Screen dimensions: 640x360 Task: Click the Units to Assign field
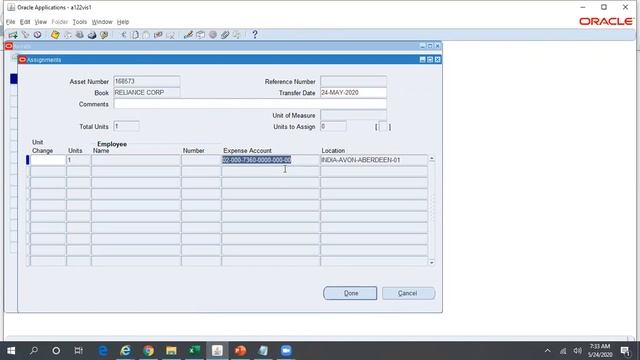(x=333, y=127)
